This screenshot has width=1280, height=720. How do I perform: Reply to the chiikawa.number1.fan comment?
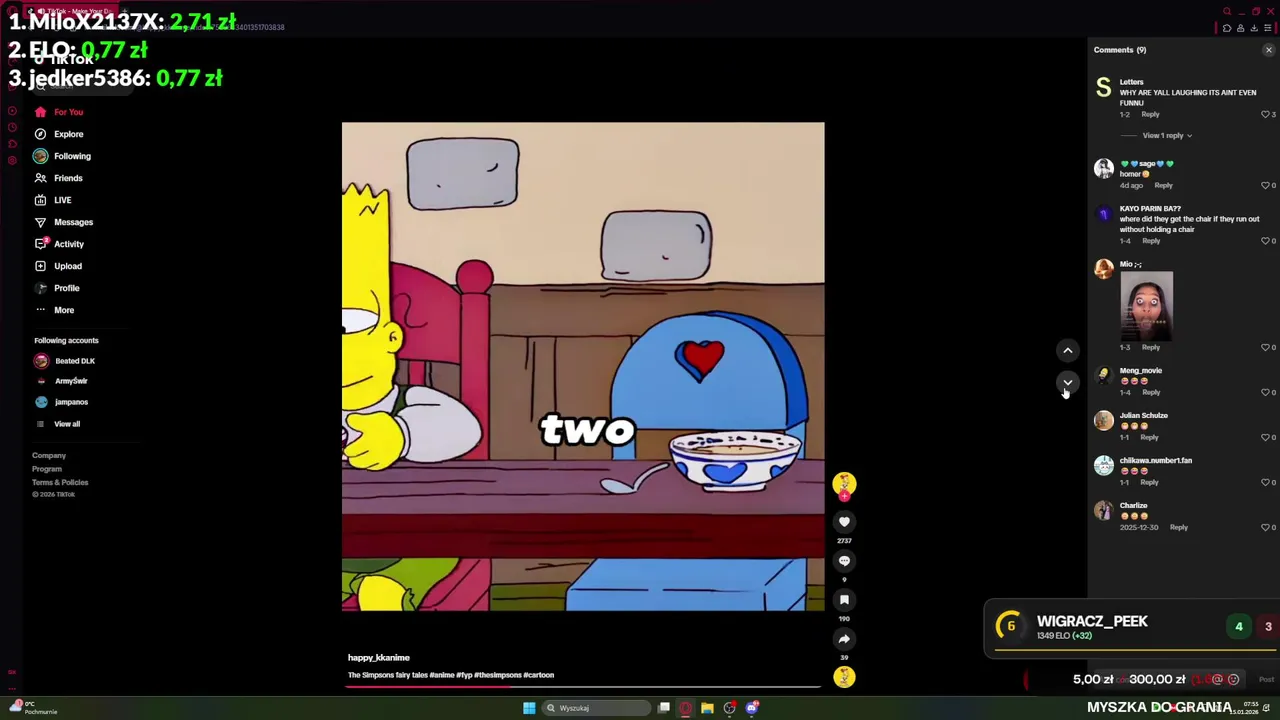(x=1149, y=482)
